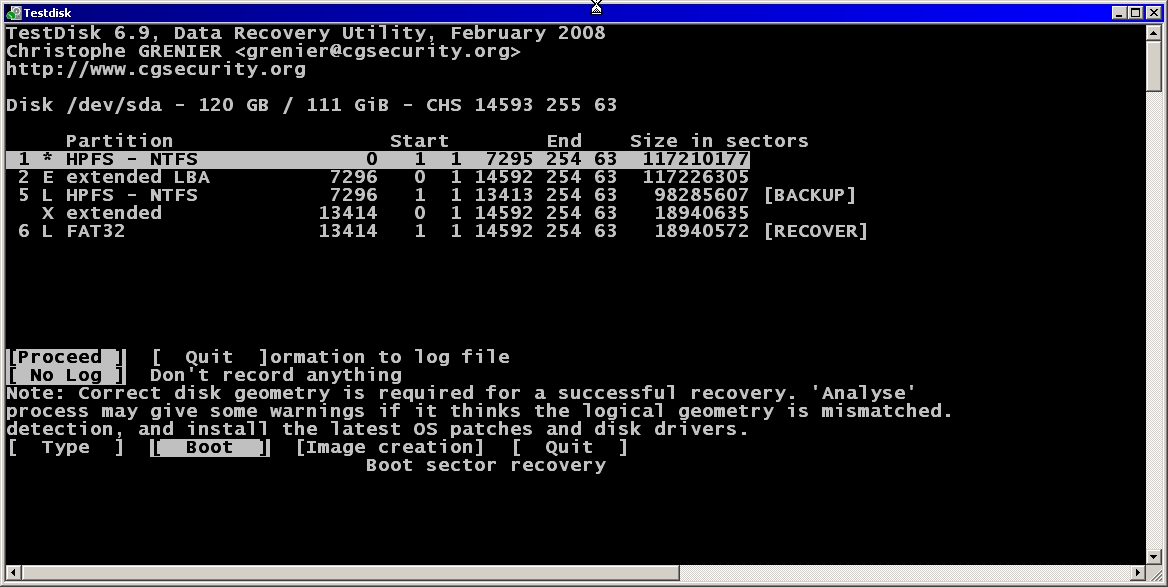Select partition 1 HPFS - NTFS row
The image size is (1168, 587).
(x=378, y=159)
